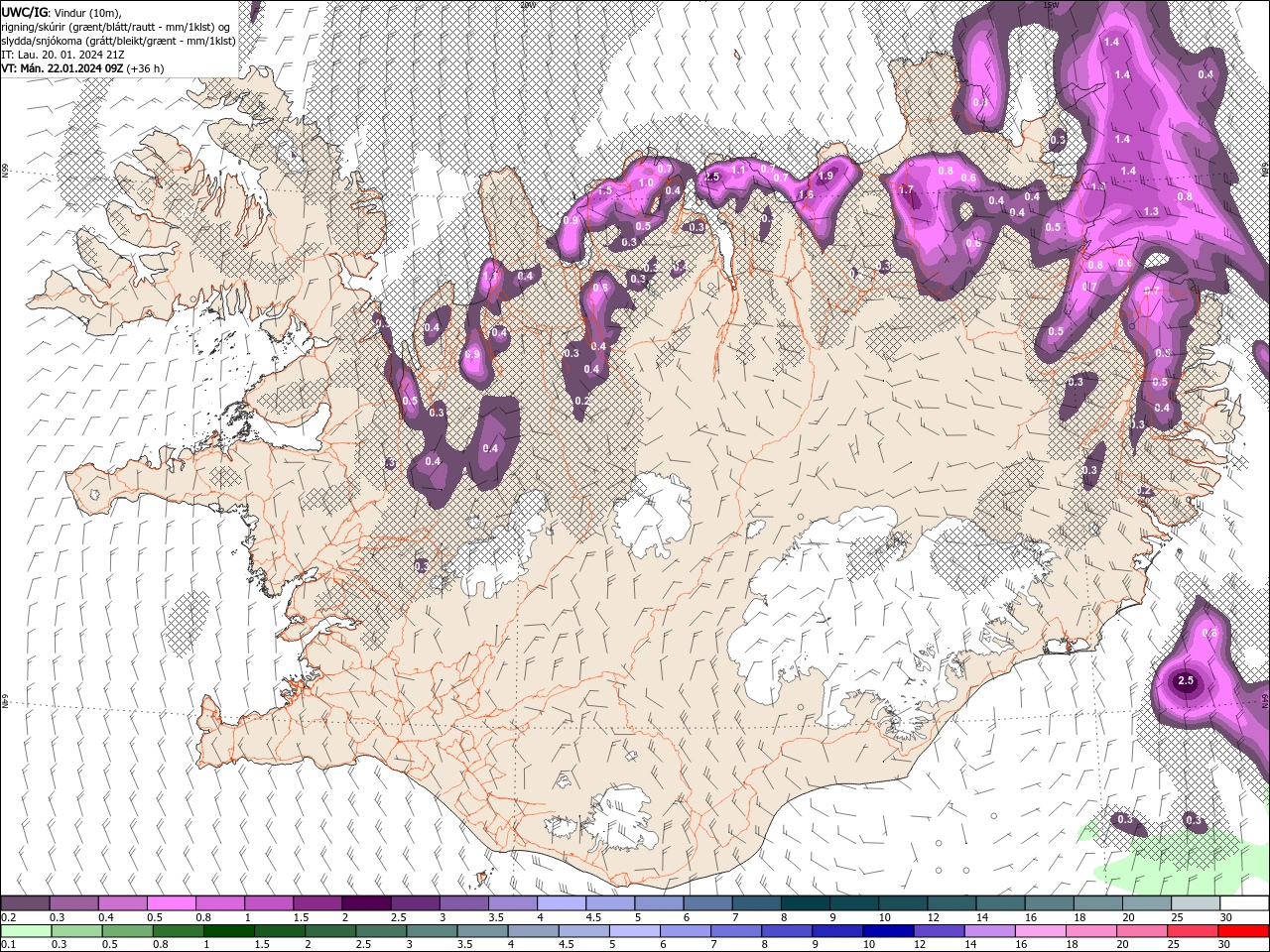Click the '1.9' snowfall value on the map
This screenshot has height=952, width=1270.
click(x=825, y=176)
